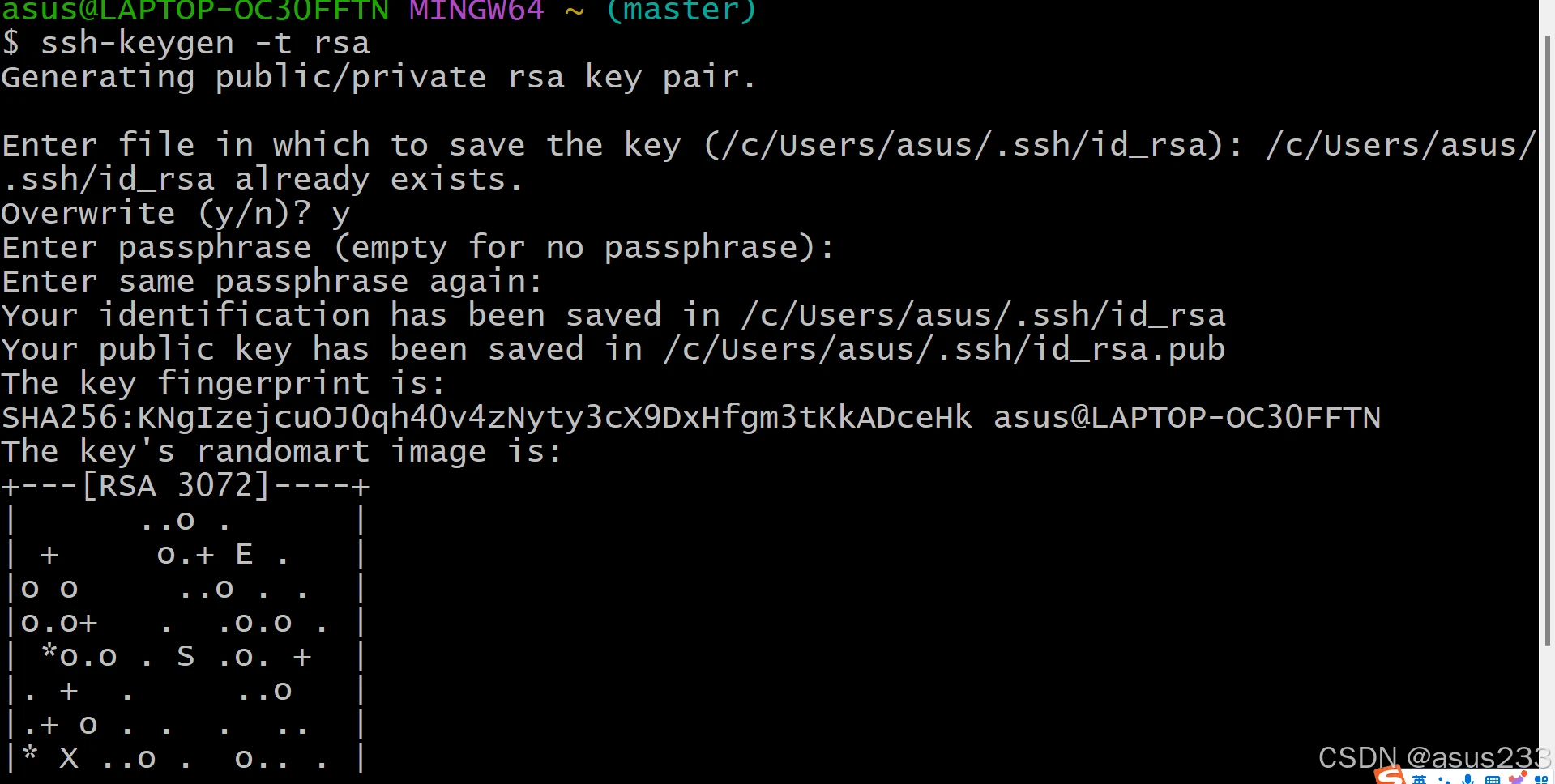This screenshot has width=1555, height=784.
Task: Click the letter S in randomart image
Action: pyautogui.click(x=186, y=656)
